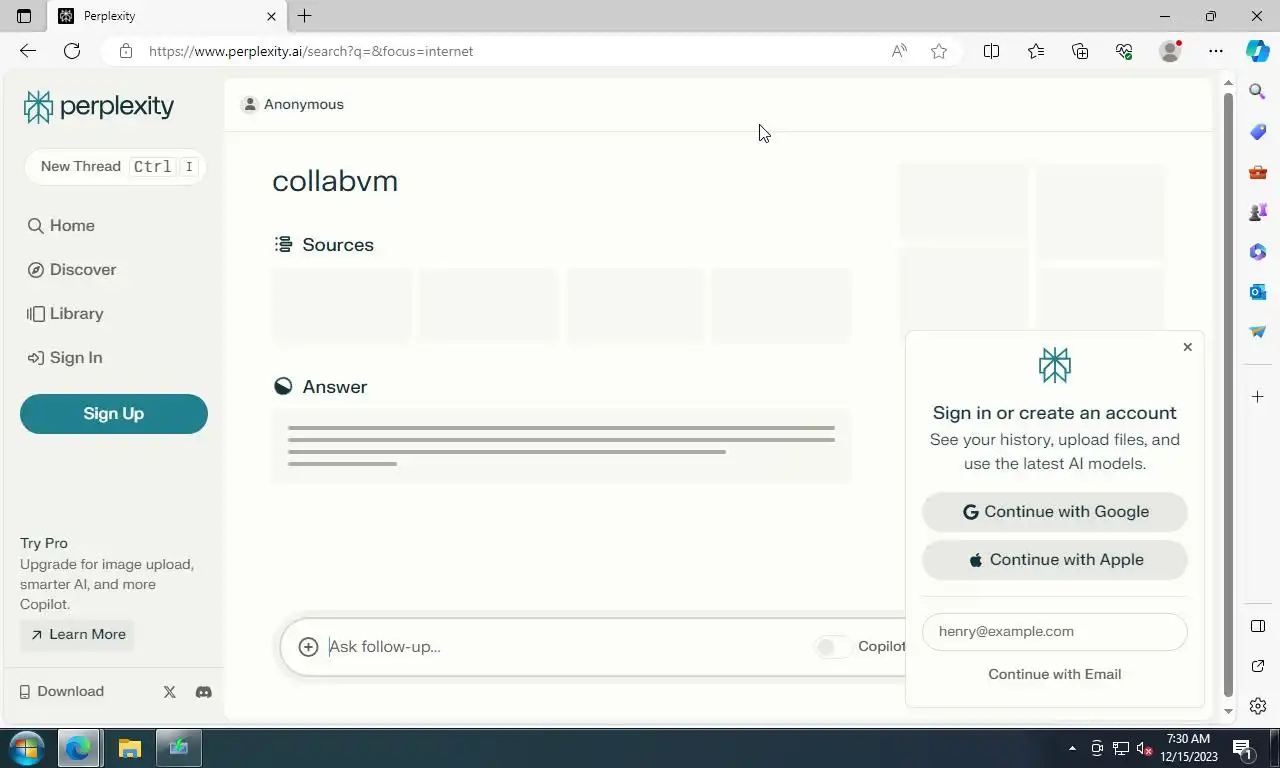1280x768 pixels.
Task: Open a new browser tab
Action: 305,16
